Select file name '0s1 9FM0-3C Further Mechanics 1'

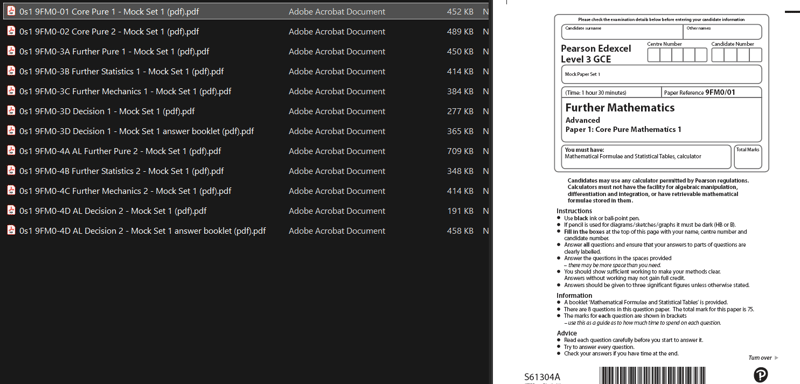click(x=125, y=91)
